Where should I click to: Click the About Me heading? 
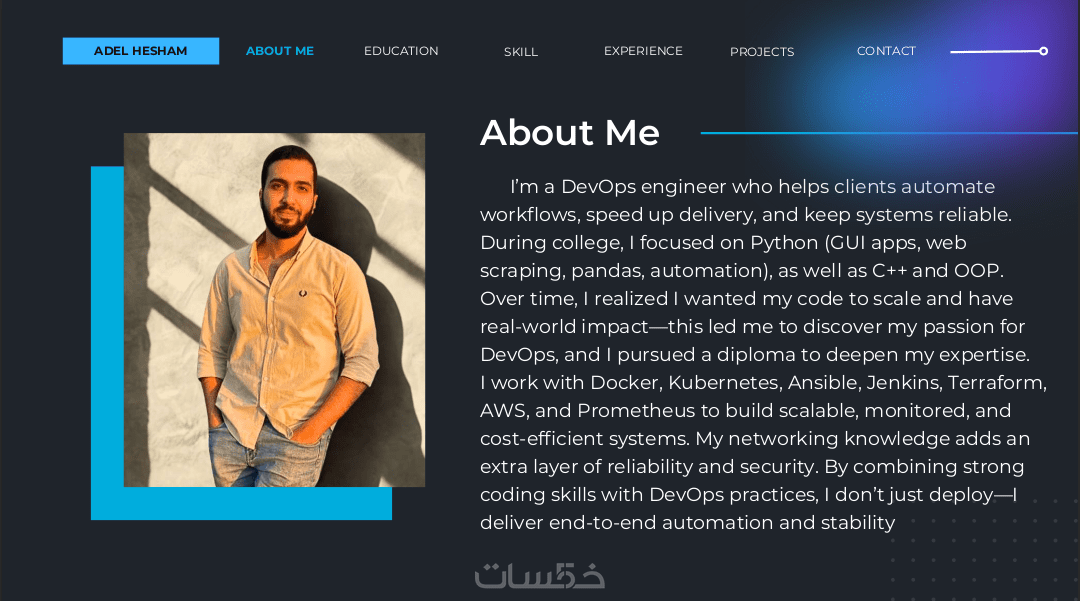[x=570, y=132]
